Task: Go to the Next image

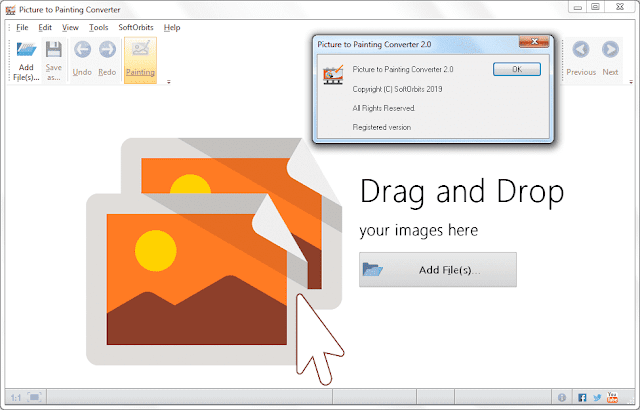Action: tap(610, 60)
